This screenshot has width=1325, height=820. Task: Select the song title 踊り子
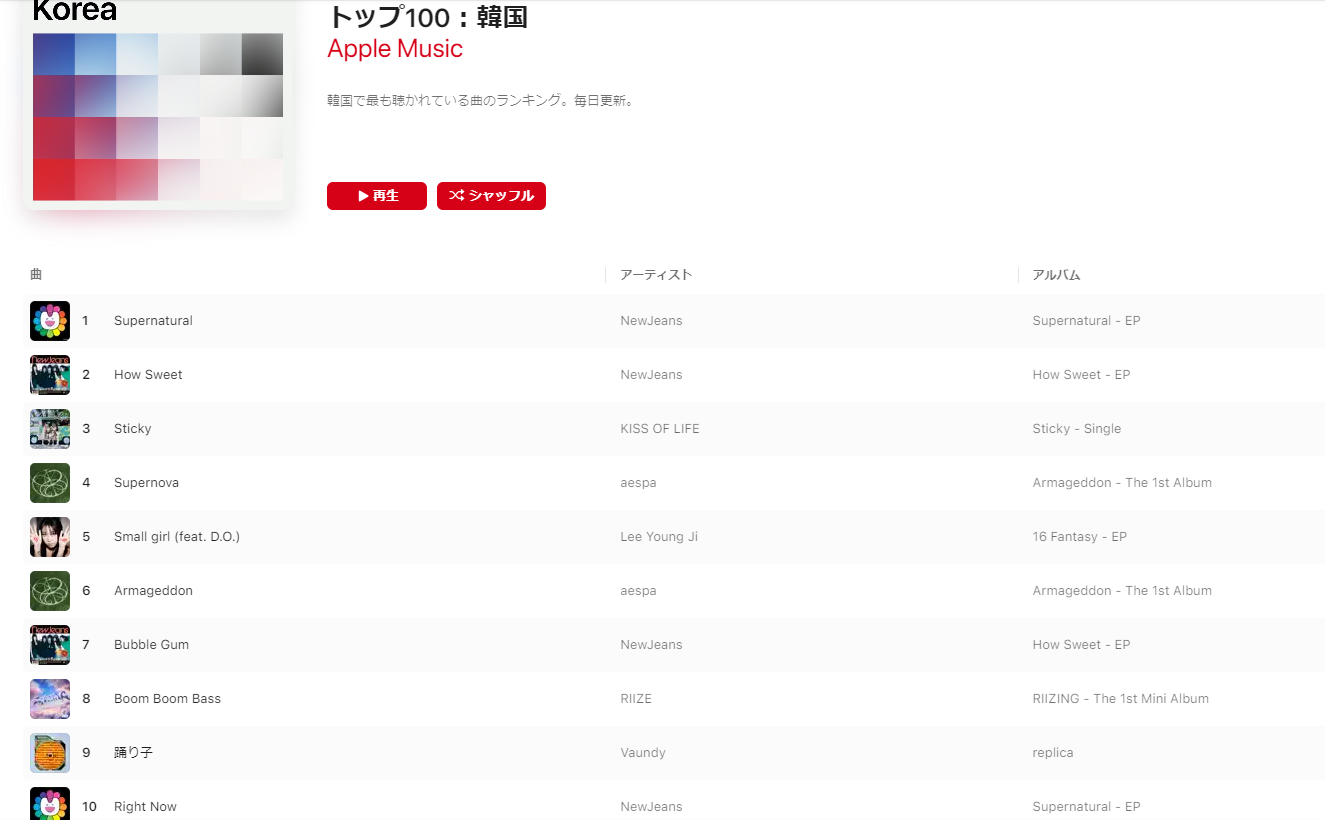click(133, 753)
